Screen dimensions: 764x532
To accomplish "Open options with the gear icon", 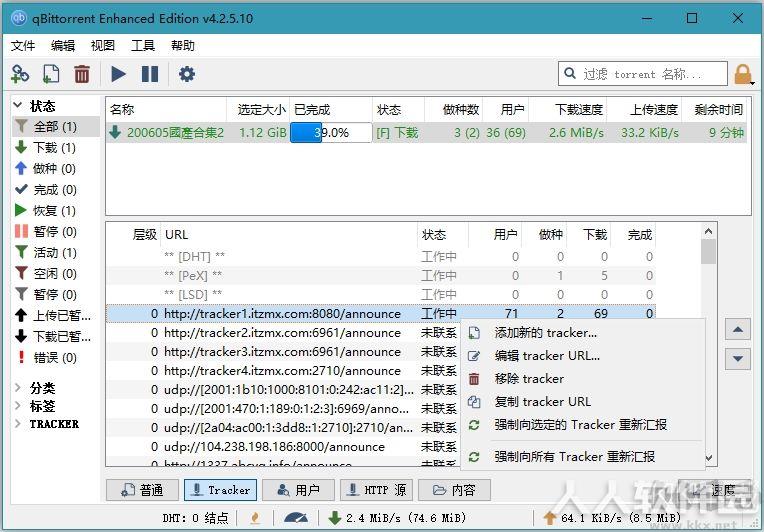I will pos(187,74).
